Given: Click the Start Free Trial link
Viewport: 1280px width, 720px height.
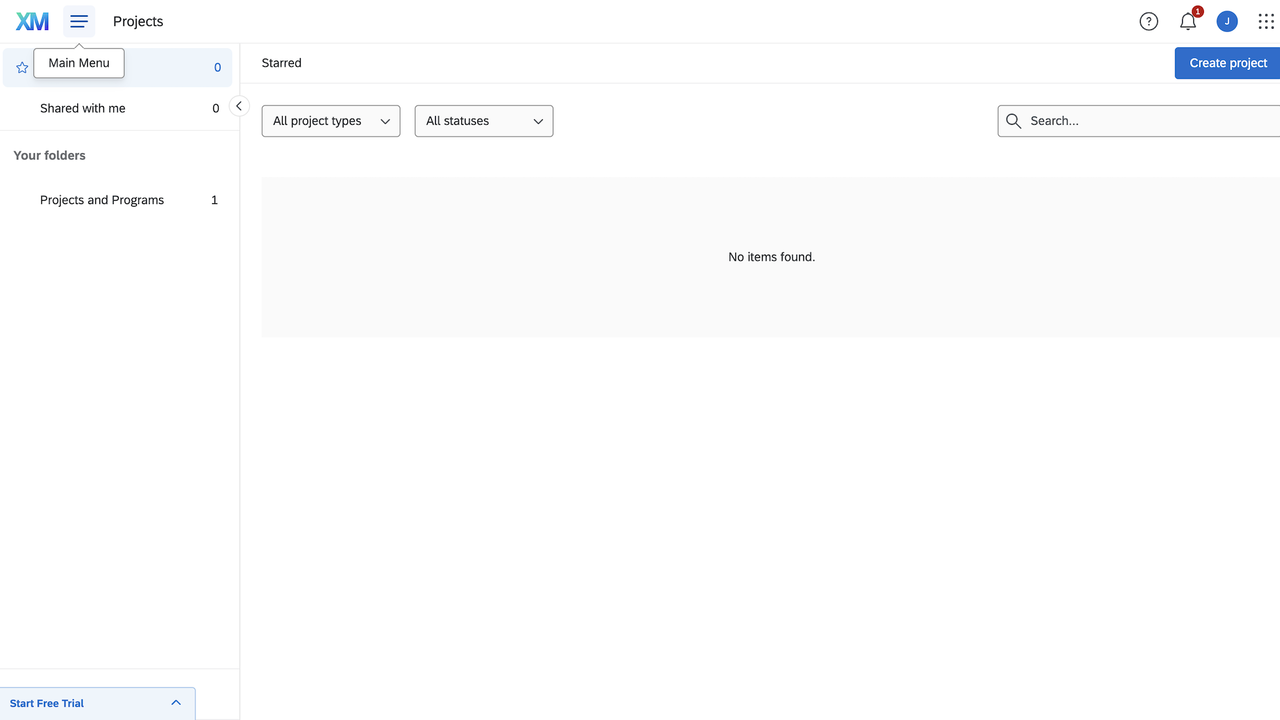Looking at the screenshot, I should pos(47,704).
